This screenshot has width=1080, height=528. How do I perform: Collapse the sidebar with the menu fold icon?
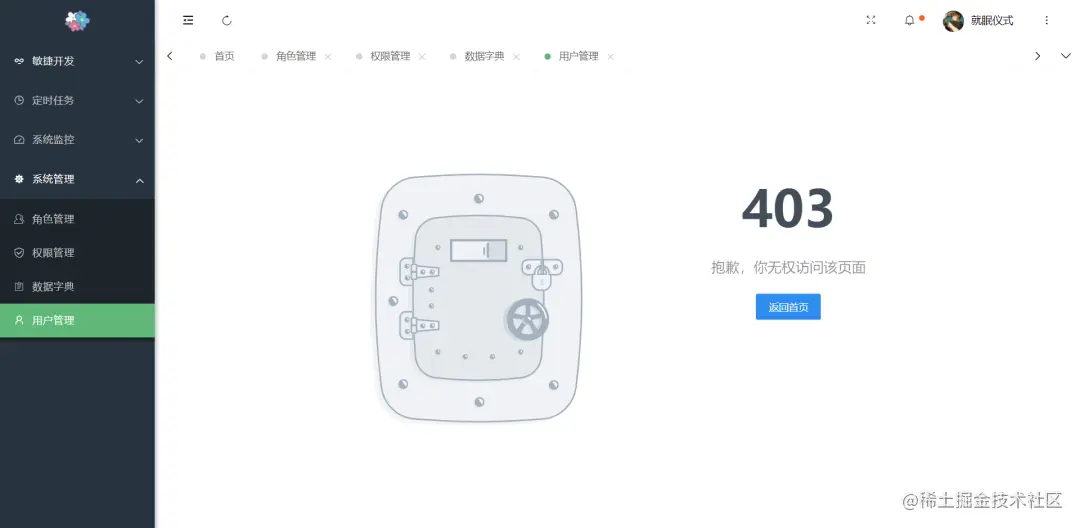point(188,21)
